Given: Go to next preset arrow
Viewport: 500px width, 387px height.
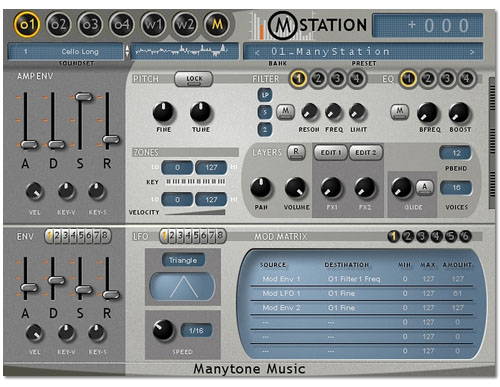Looking at the screenshot, I should (x=472, y=52).
